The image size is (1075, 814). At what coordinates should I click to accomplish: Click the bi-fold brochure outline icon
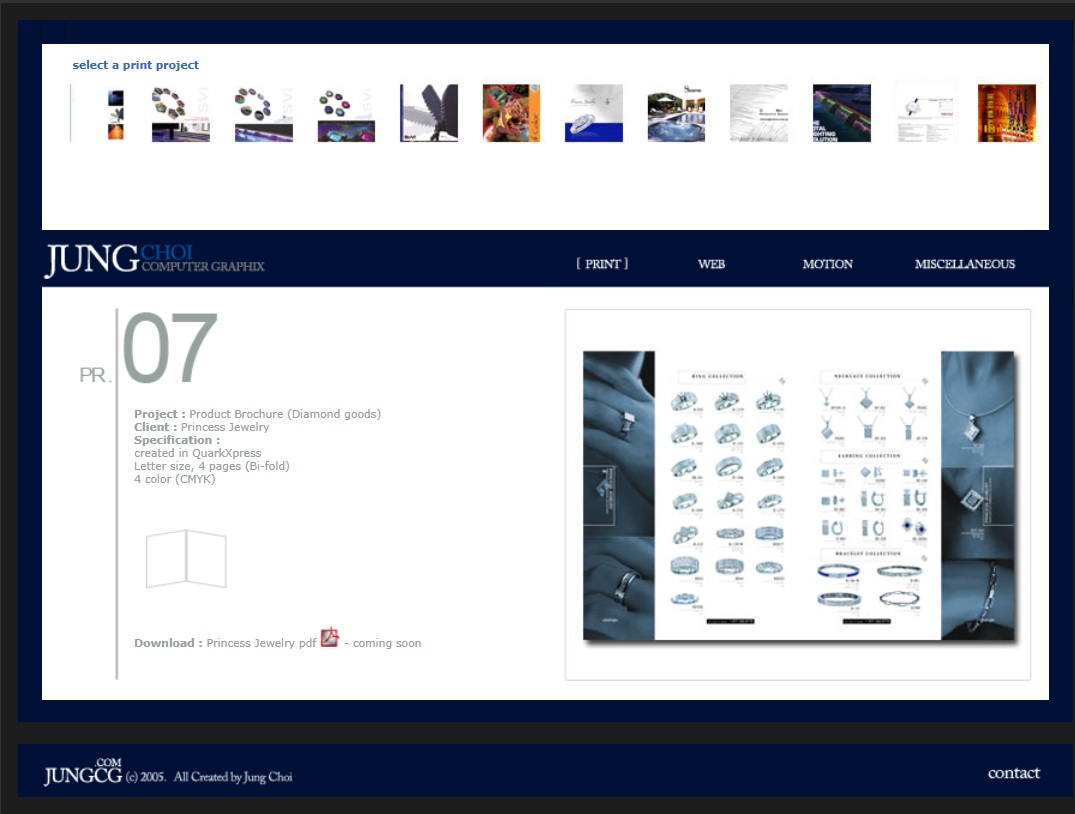(x=186, y=559)
